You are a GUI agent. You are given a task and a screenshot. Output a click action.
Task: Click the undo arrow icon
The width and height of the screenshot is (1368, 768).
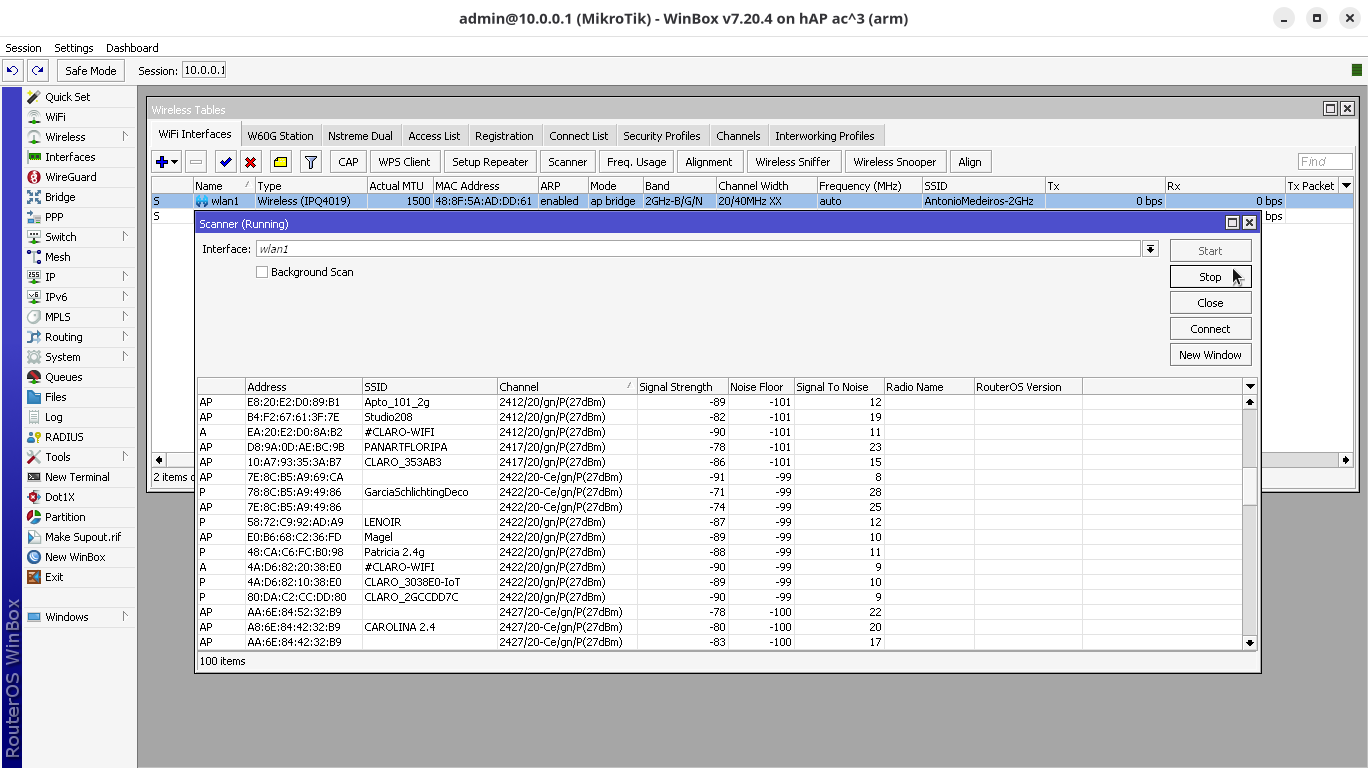click(13, 70)
